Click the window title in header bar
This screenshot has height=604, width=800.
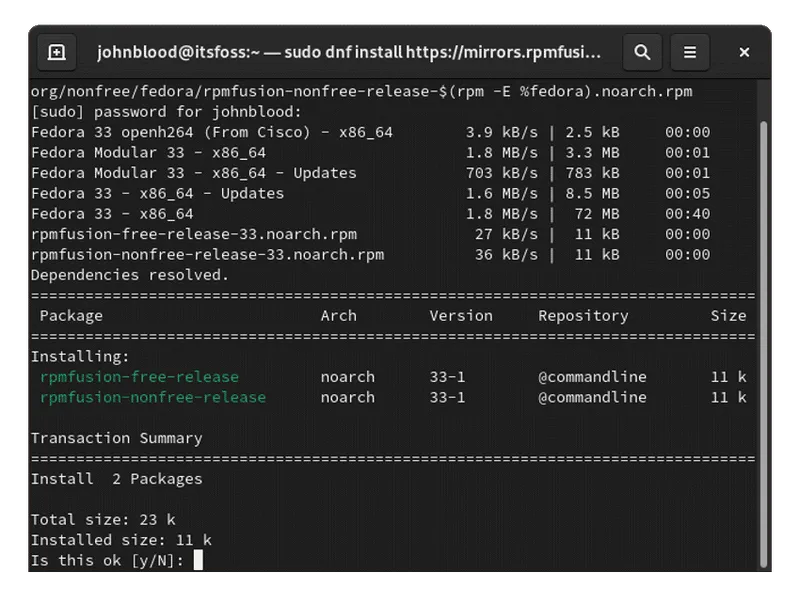[x=350, y=52]
